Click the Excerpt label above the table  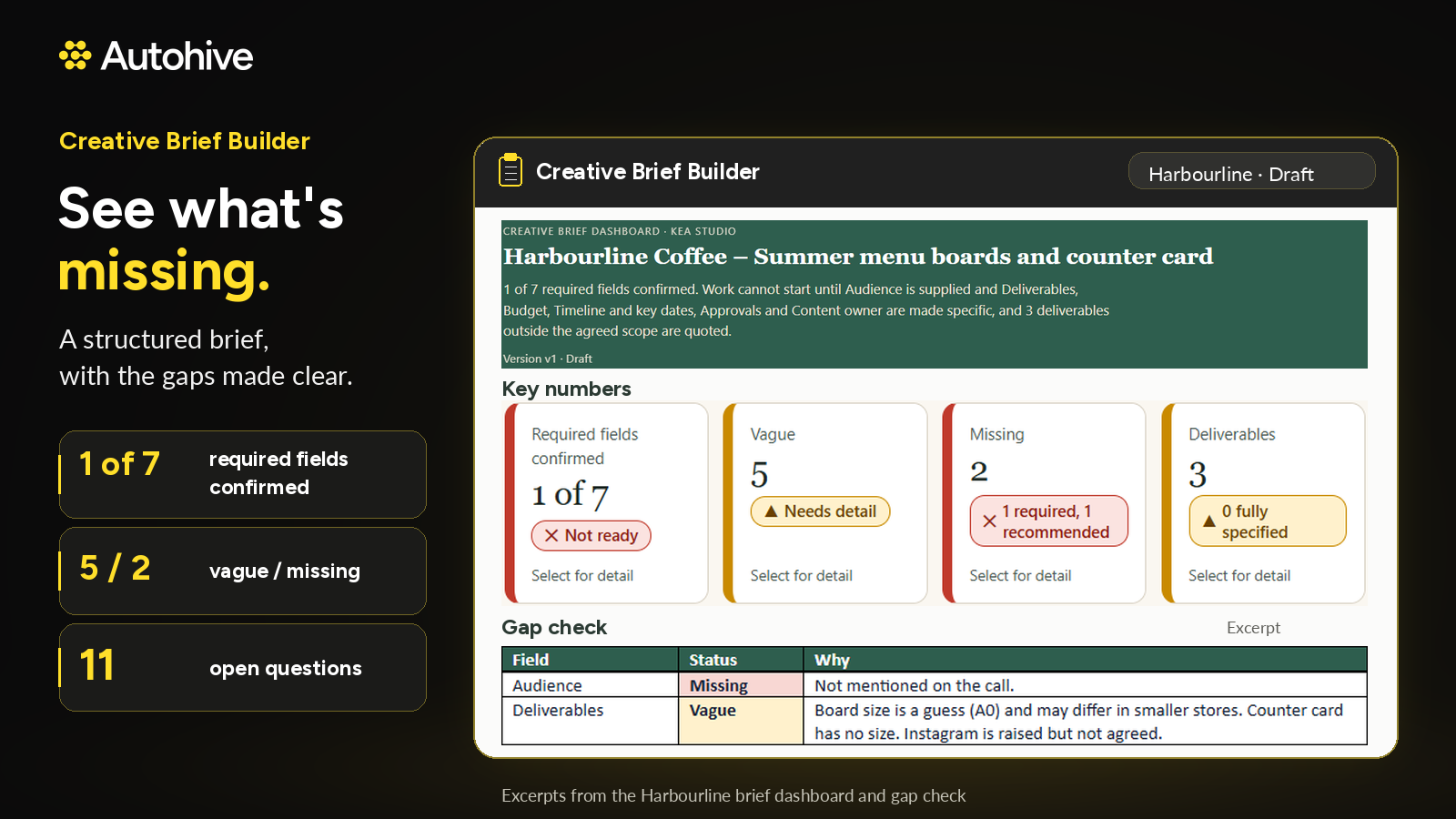[1253, 628]
